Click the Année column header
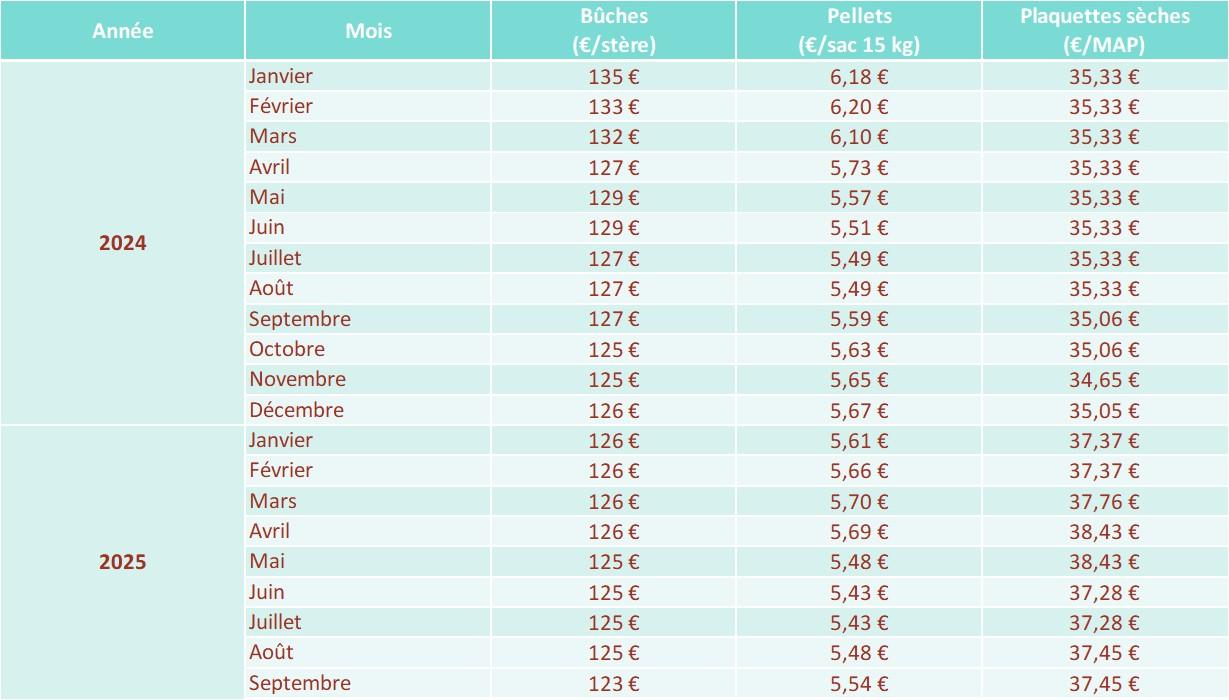The width and height of the screenshot is (1229, 700). point(122,30)
